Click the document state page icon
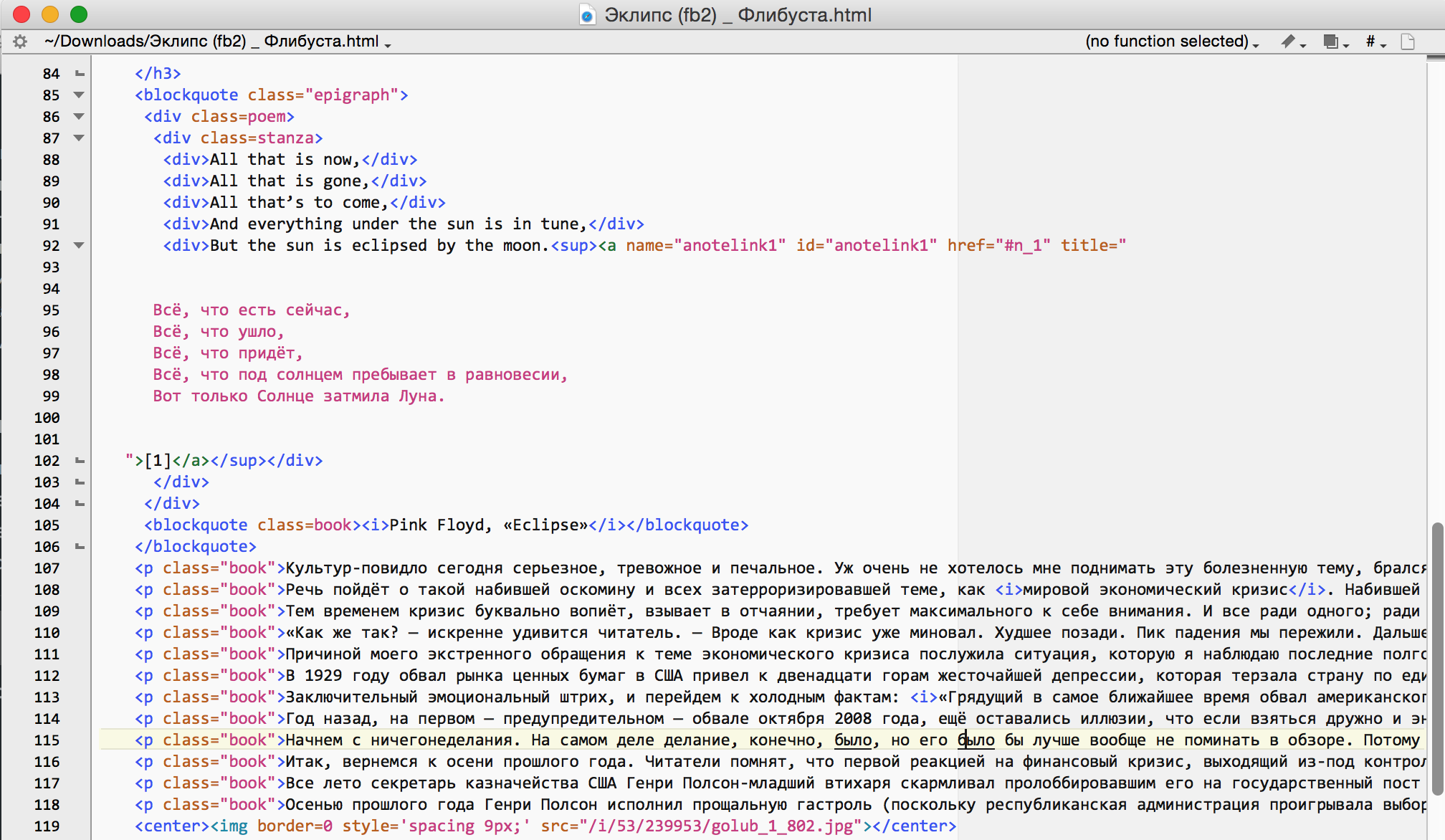The height and width of the screenshot is (840, 1445). point(1408,42)
